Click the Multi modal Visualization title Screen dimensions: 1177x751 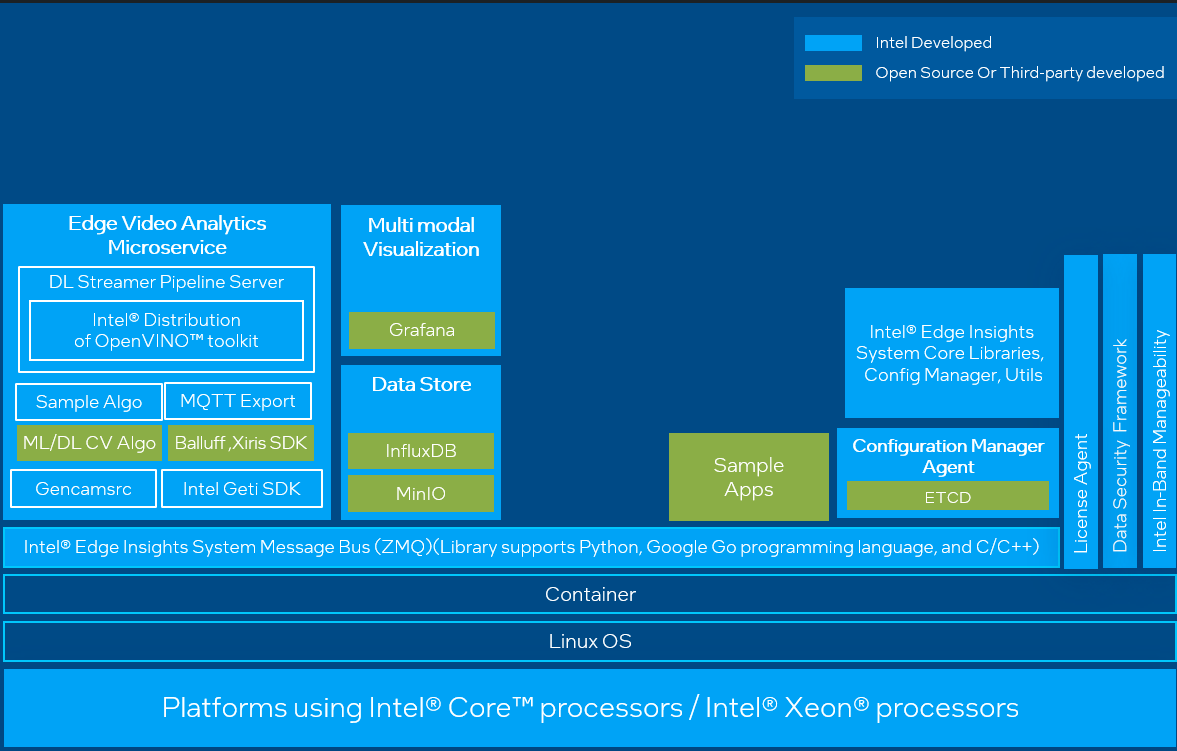[x=421, y=237]
